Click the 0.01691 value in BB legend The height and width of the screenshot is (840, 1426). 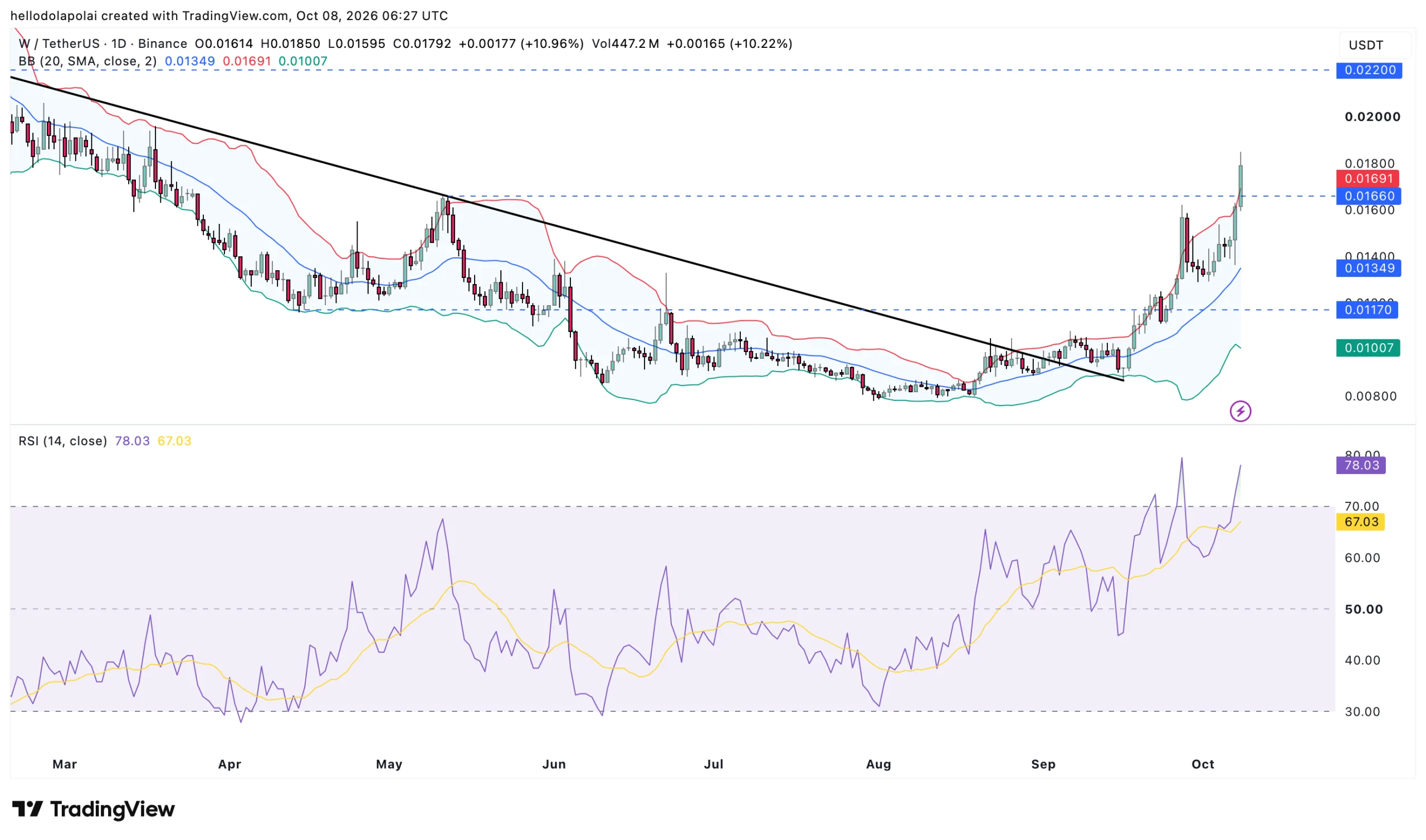[247, 61]
